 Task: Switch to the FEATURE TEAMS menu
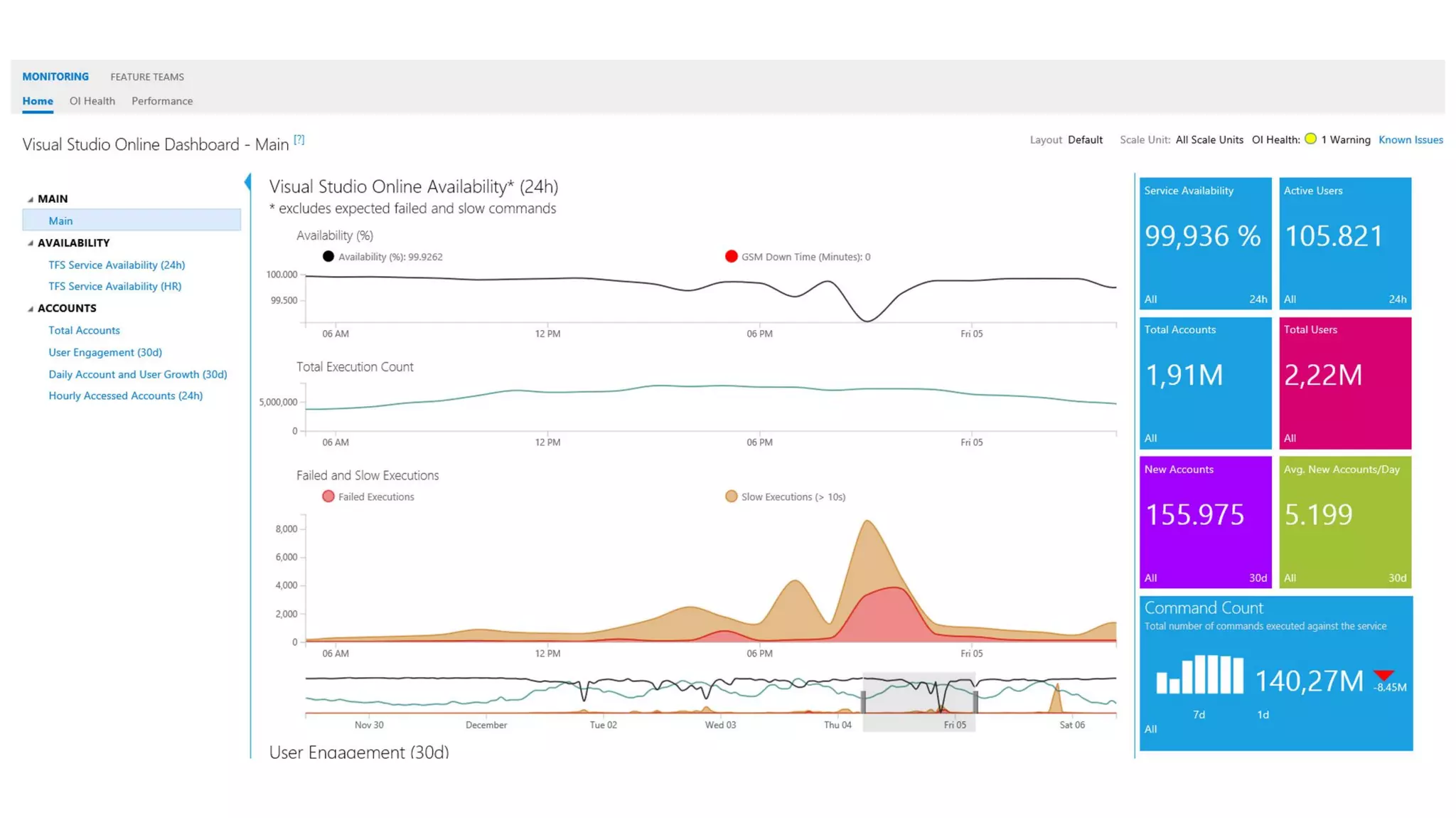pyautogui.click(x=147, y=77)
